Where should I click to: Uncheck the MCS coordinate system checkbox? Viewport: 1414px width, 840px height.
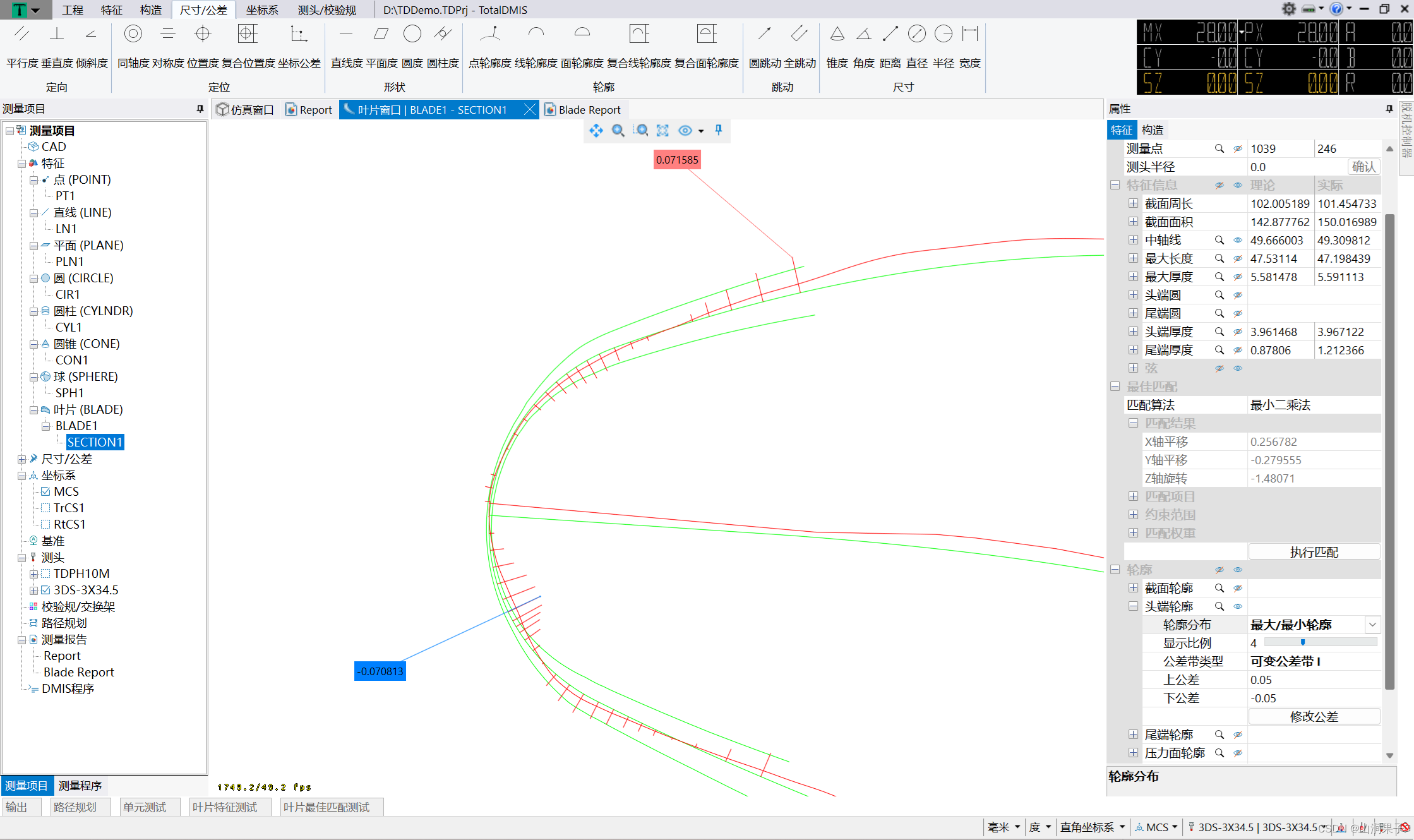coord(45,491)
